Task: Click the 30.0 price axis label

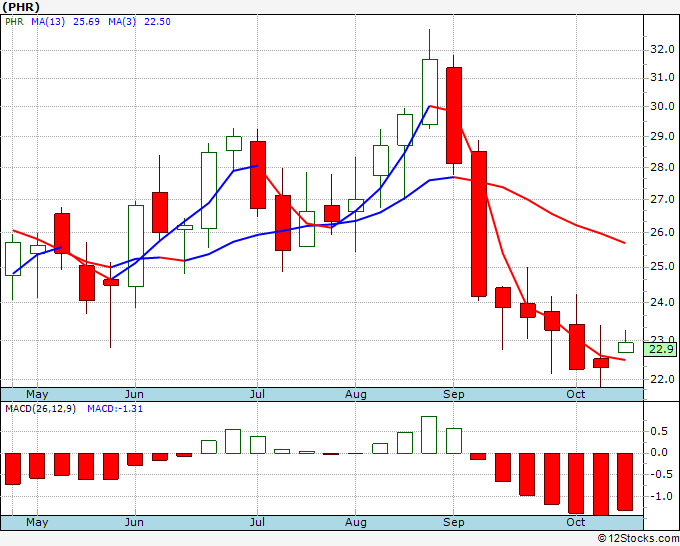Action: (x=662, y=106)
